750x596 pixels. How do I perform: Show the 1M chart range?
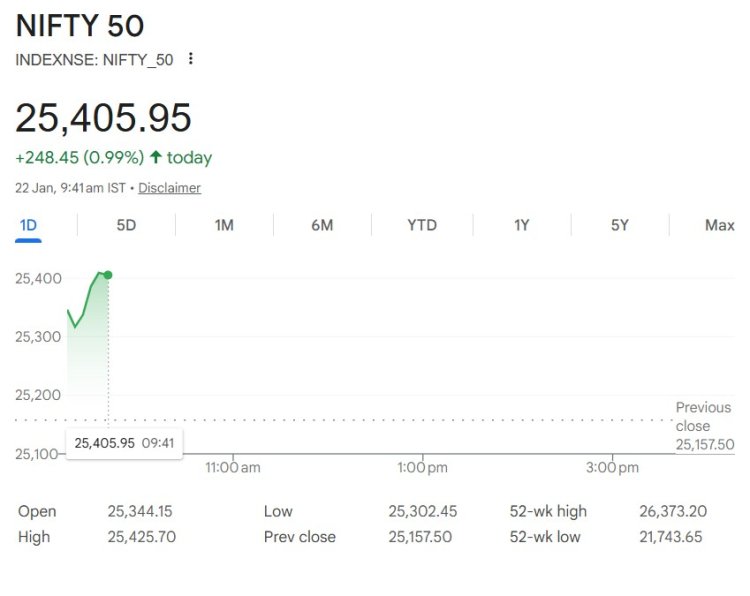(x=224, y=225)
